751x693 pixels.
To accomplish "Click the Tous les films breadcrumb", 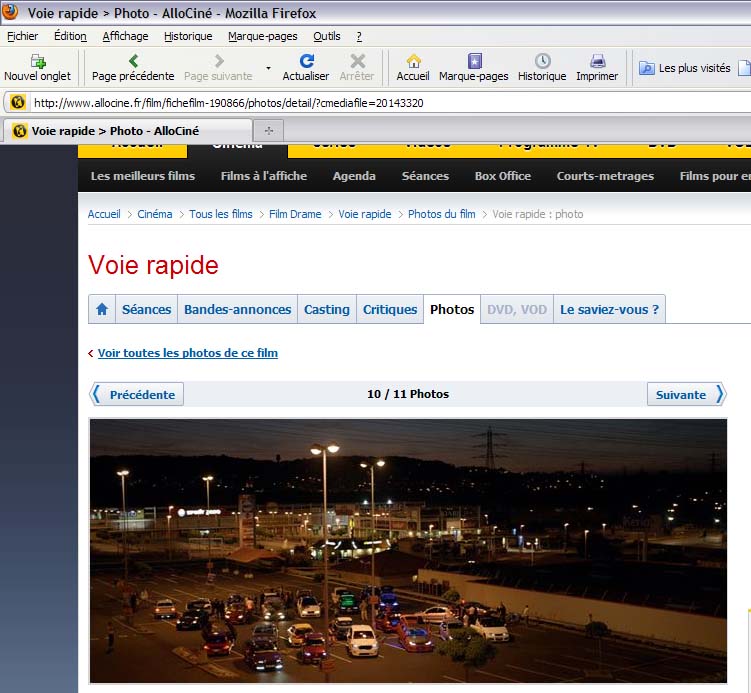I will click(221, 214).
